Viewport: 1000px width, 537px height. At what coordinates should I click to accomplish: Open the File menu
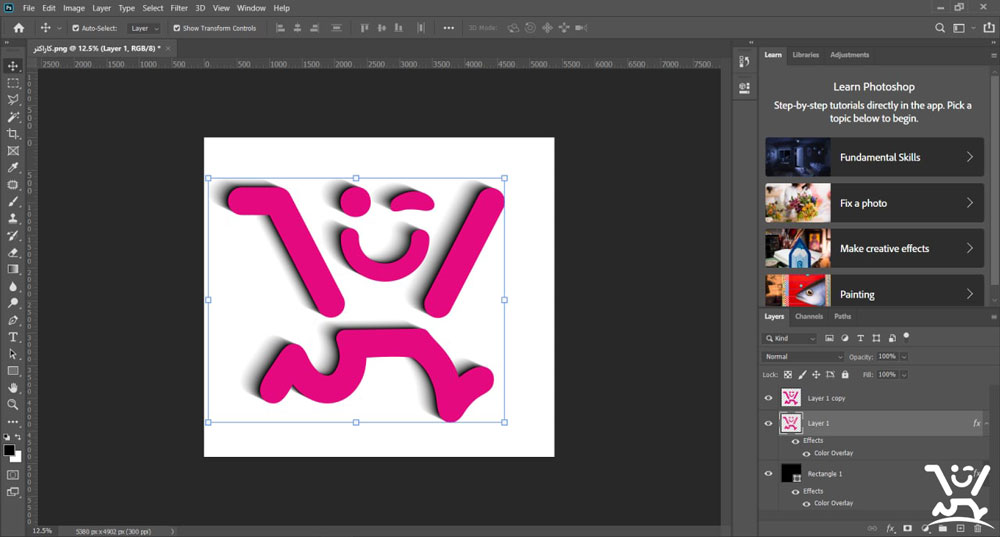point(29,8)
